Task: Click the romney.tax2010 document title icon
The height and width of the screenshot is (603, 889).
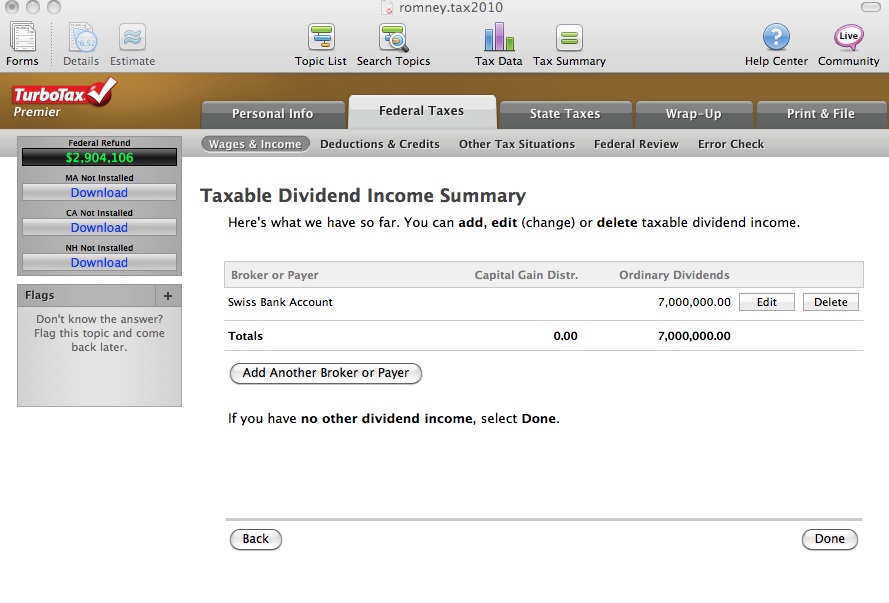Action: (387, 7)
